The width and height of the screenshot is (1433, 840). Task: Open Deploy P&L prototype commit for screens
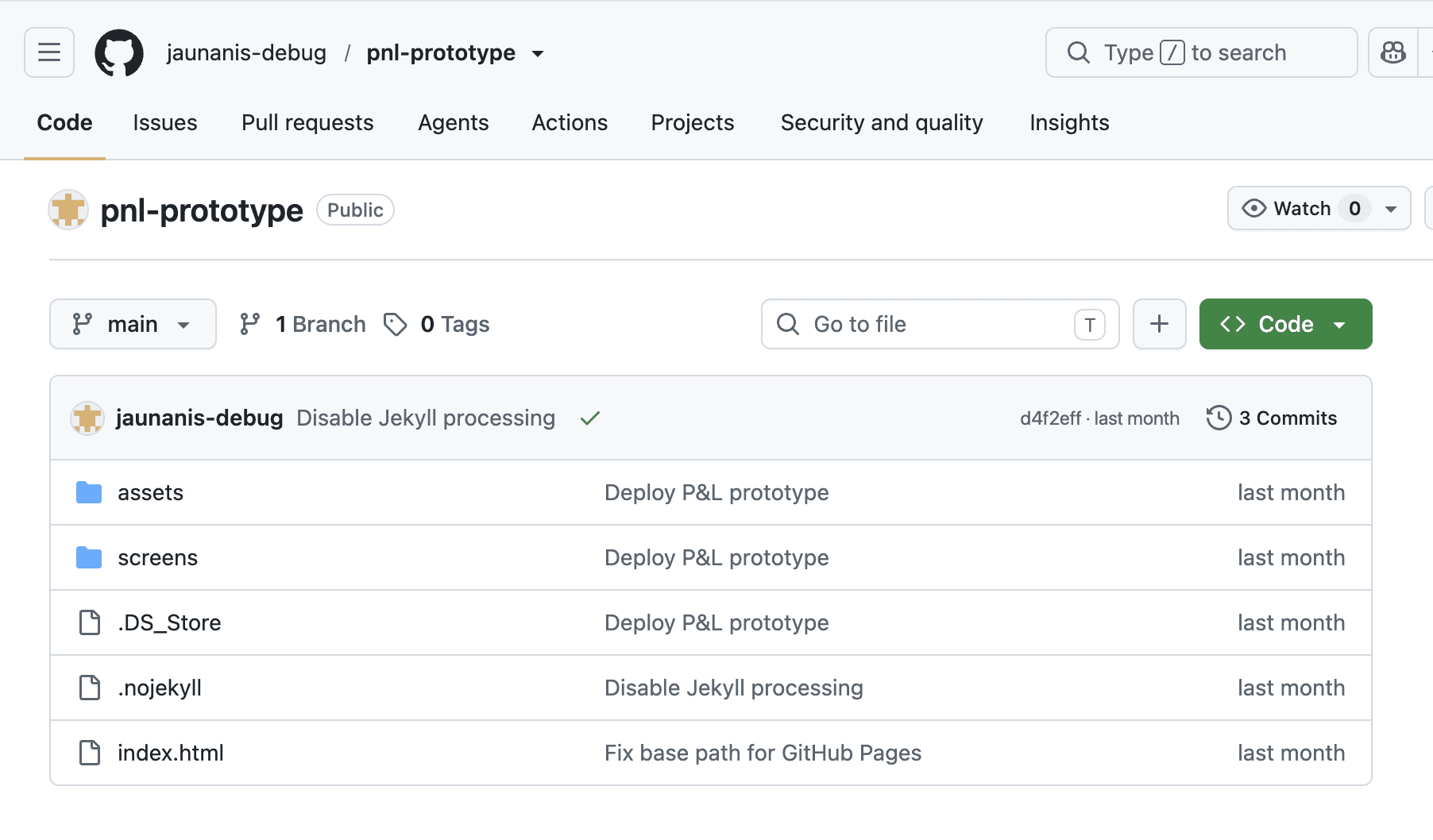(x=716, y=557)
